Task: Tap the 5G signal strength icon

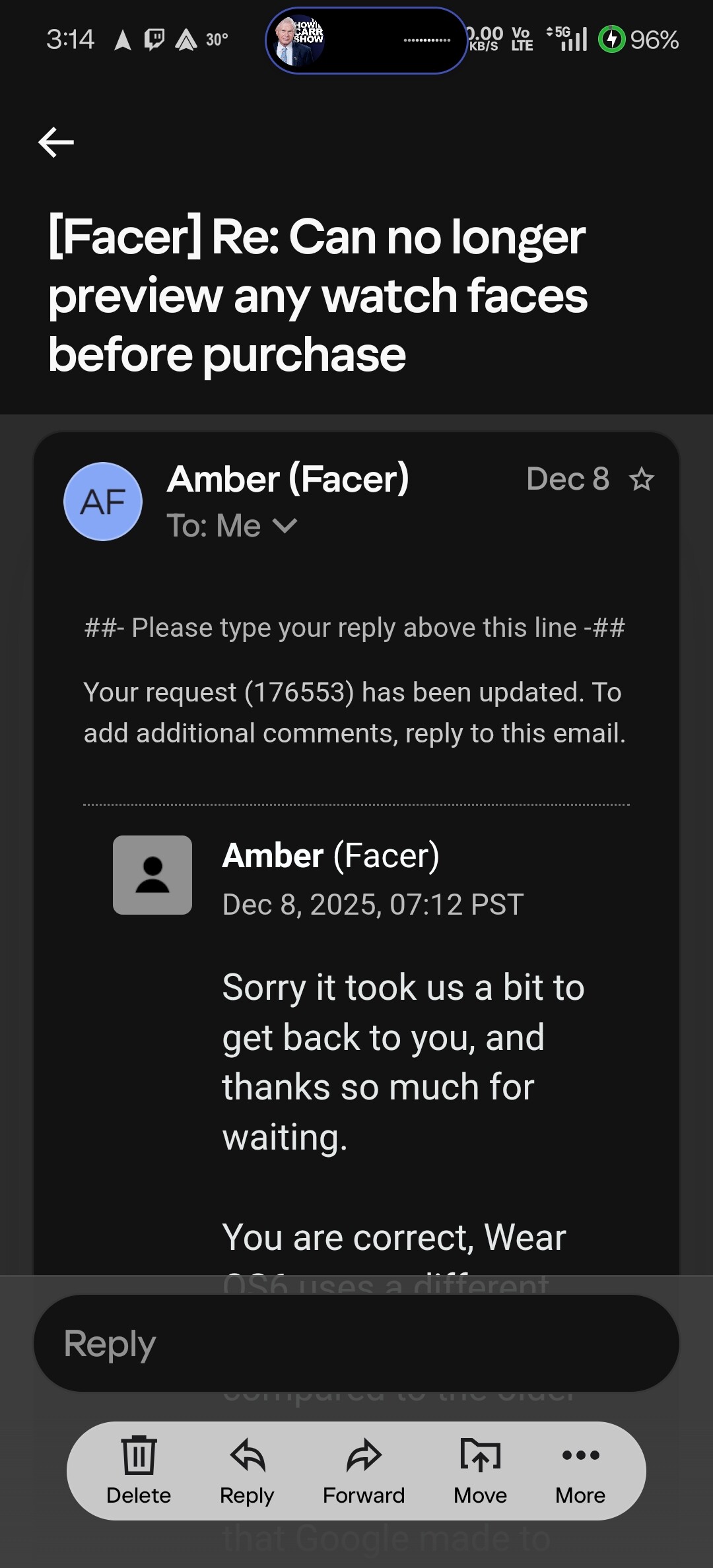Action: point(568,39)
